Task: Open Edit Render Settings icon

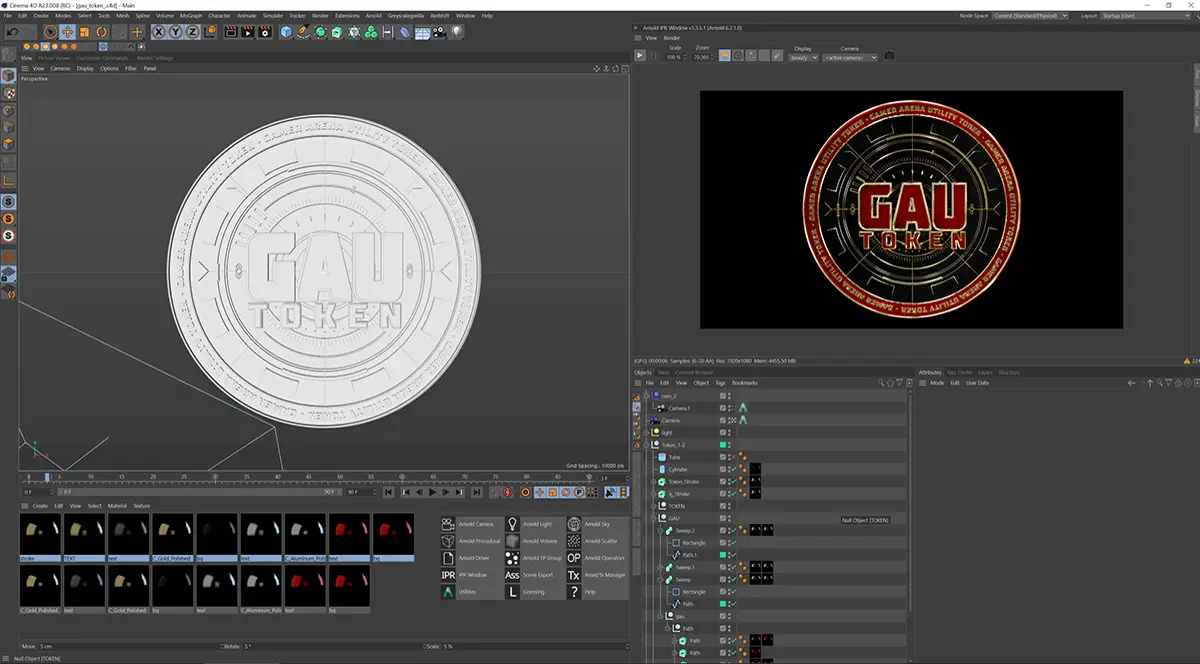Action: point(265,32)
